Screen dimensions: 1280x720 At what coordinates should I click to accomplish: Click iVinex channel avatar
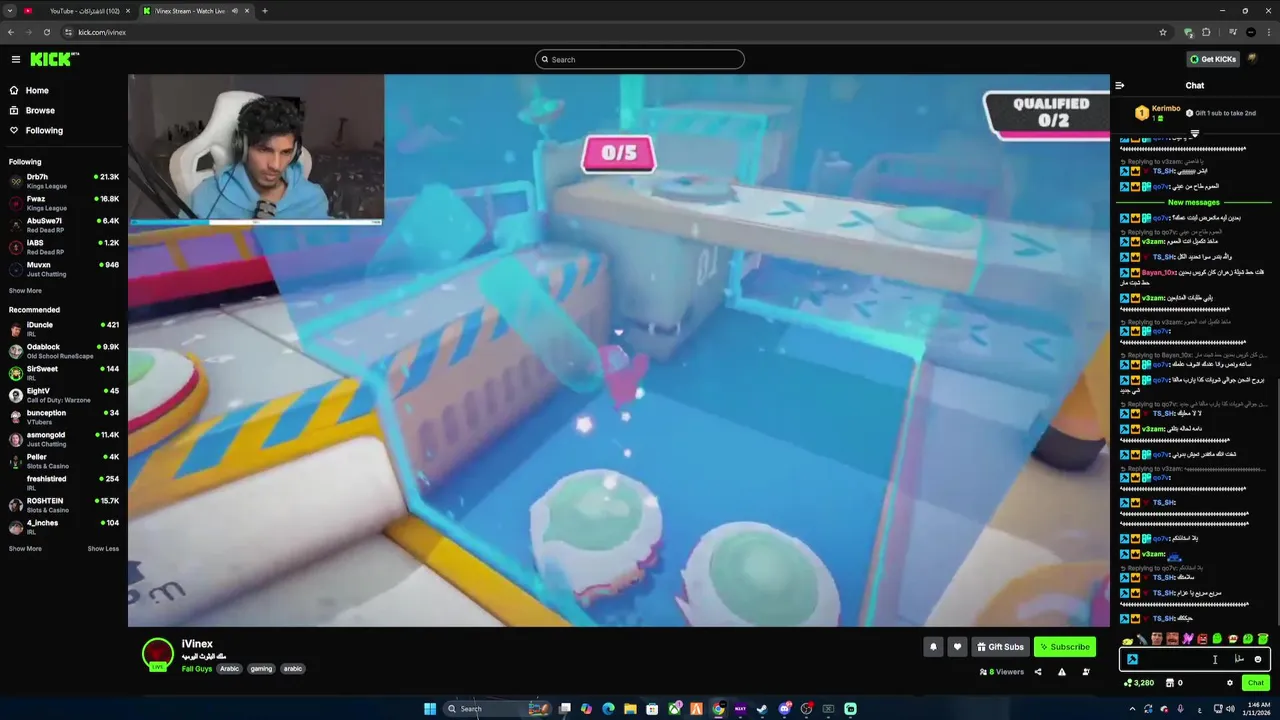click(x=157, y=654)
